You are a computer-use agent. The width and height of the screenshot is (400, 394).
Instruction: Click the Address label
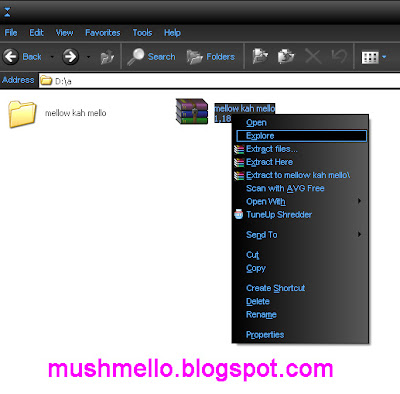(18, 80)
